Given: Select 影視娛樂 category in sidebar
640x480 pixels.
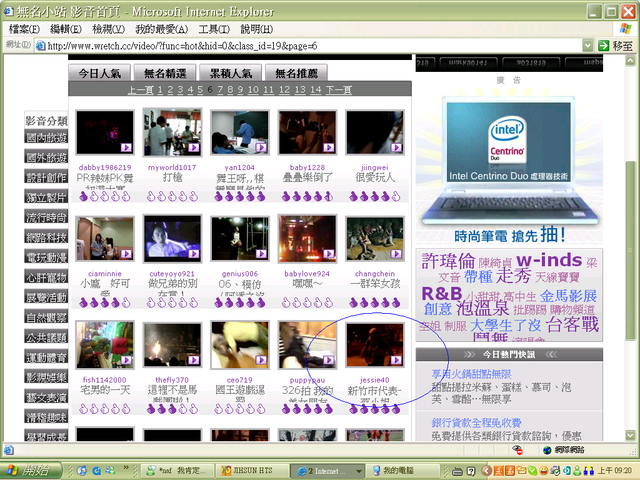Looking at the screenshot, I should point(46,378).
